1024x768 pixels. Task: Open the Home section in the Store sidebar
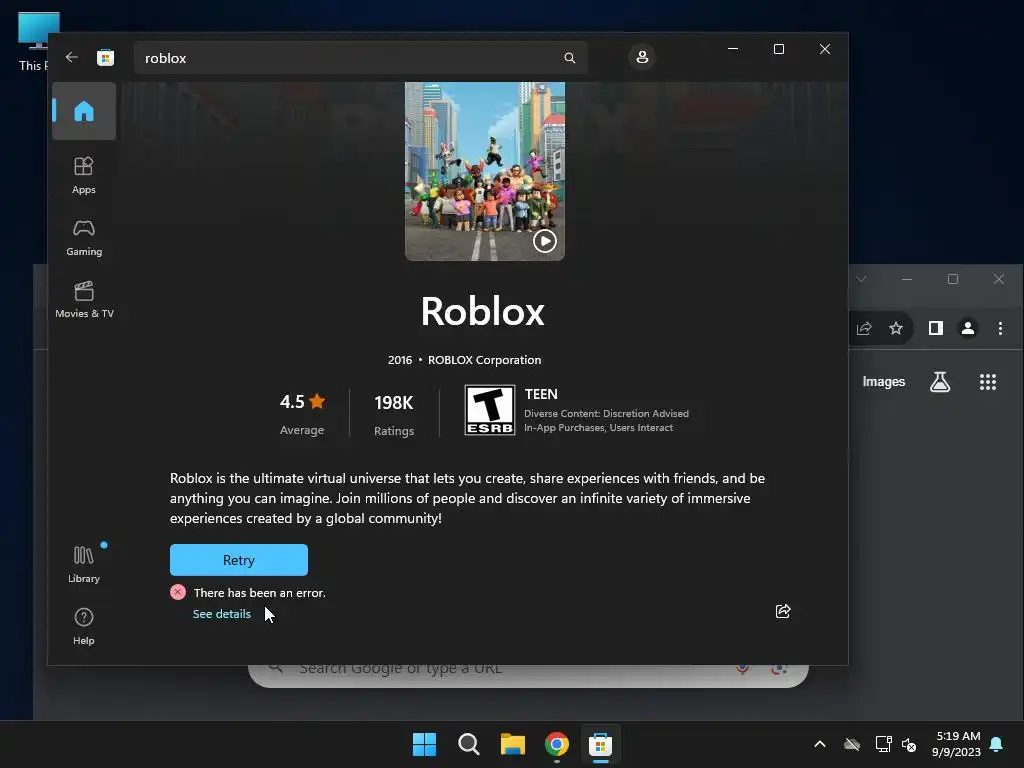click(x=84, y=111)
